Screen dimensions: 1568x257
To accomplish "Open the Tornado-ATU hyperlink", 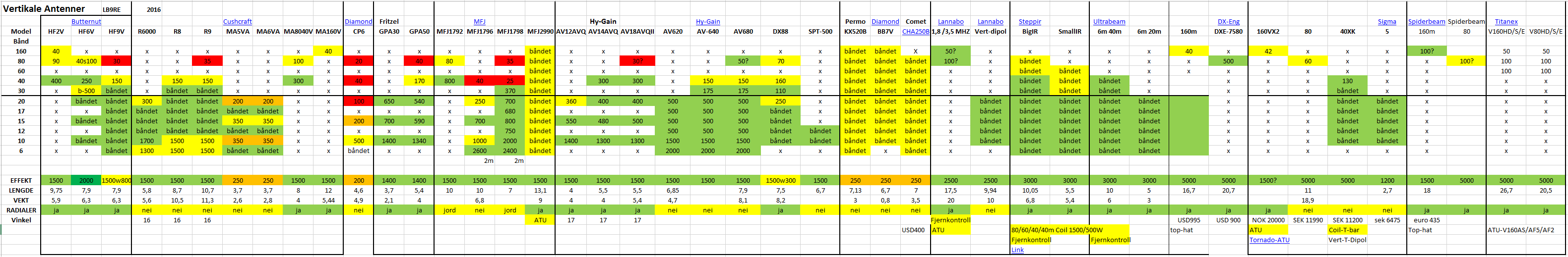I will point(1269,240).
